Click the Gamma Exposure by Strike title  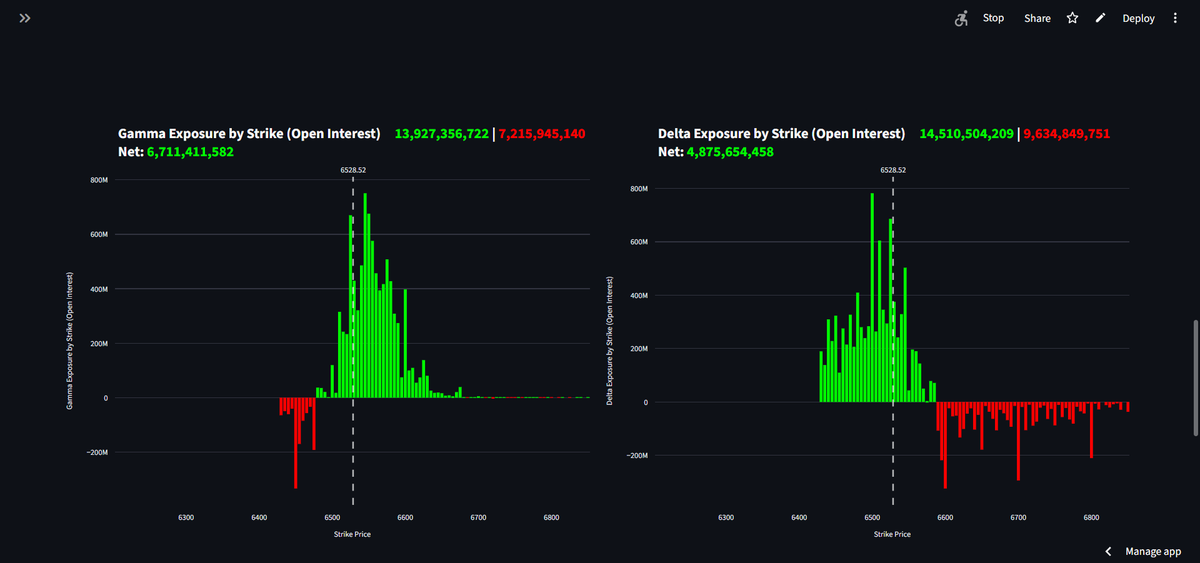pos(249,133)
